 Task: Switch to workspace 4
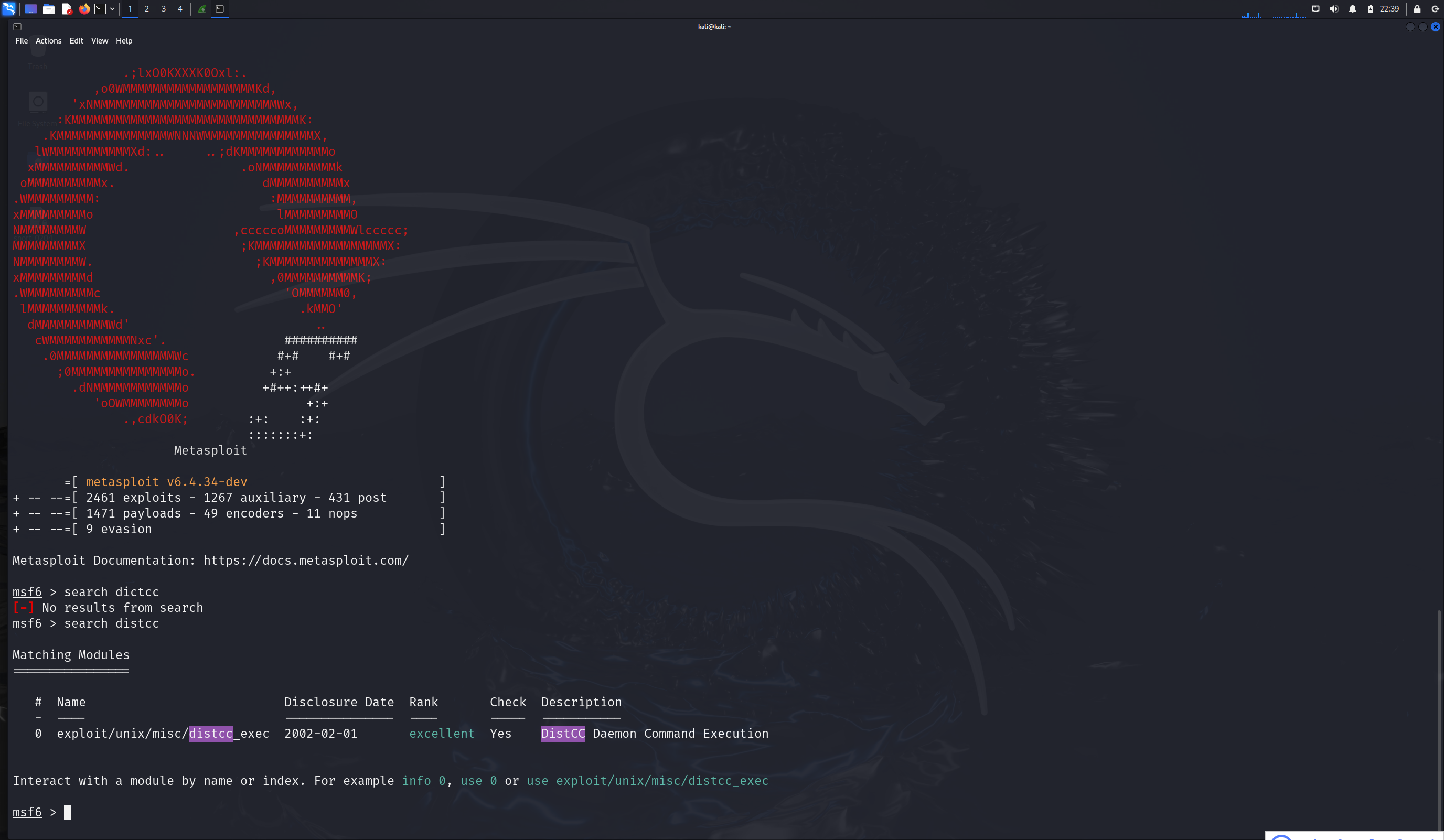point(180,8)
